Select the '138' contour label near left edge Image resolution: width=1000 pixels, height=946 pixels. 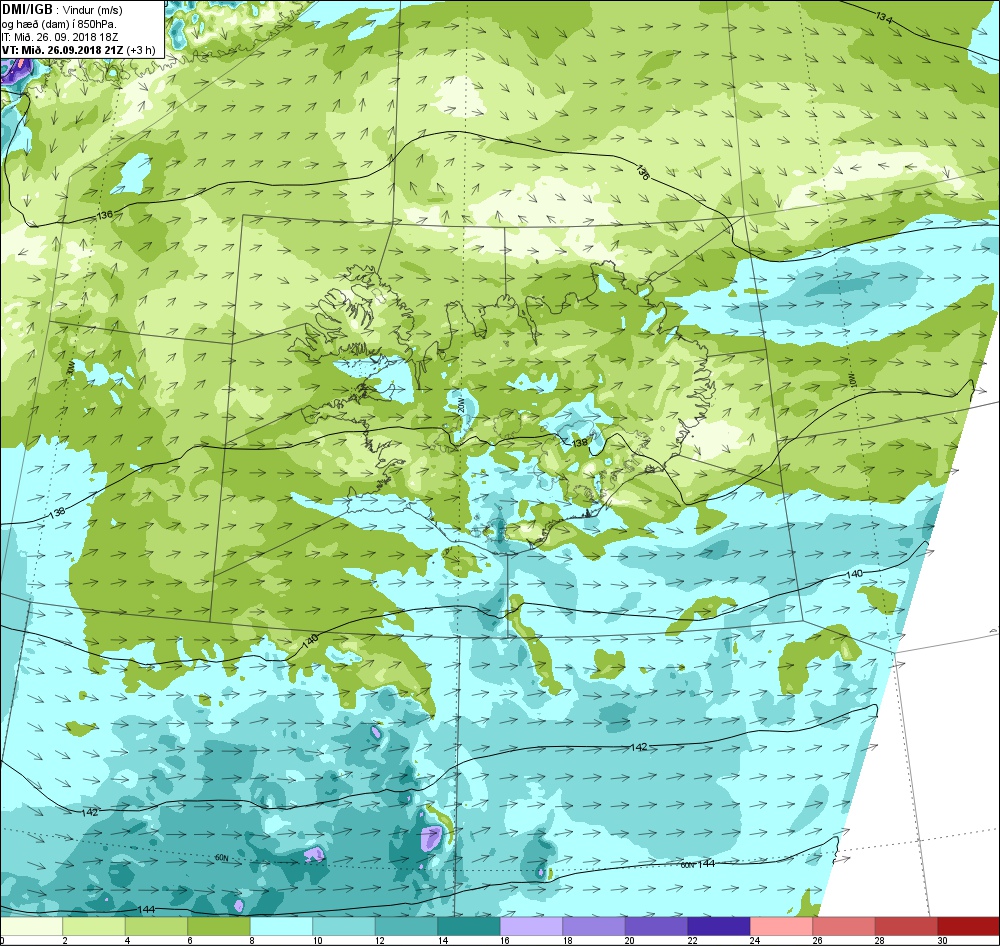pyautogui.click(x=57, y=512)
